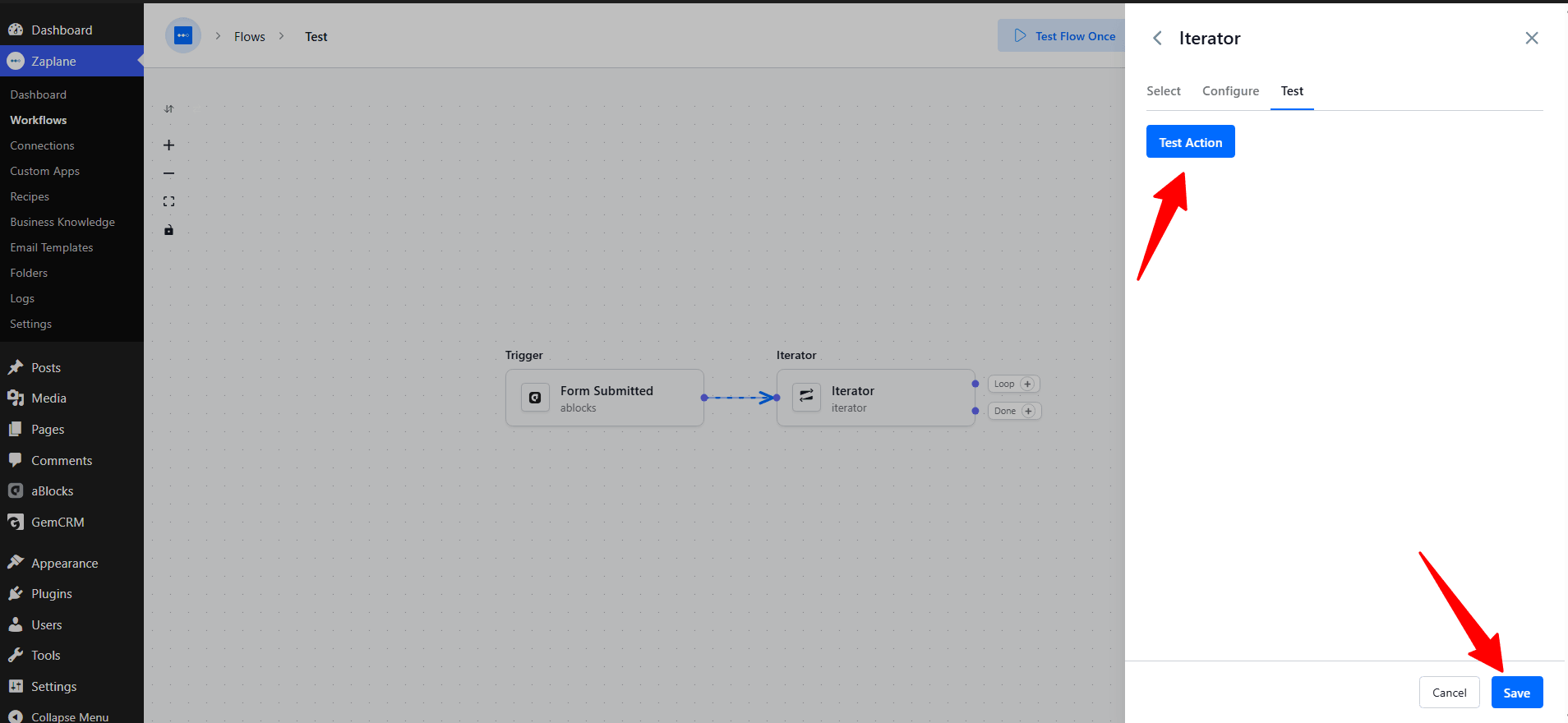Open Connections in the sidebar
The image size is (1568, 723).
point(42,145)
